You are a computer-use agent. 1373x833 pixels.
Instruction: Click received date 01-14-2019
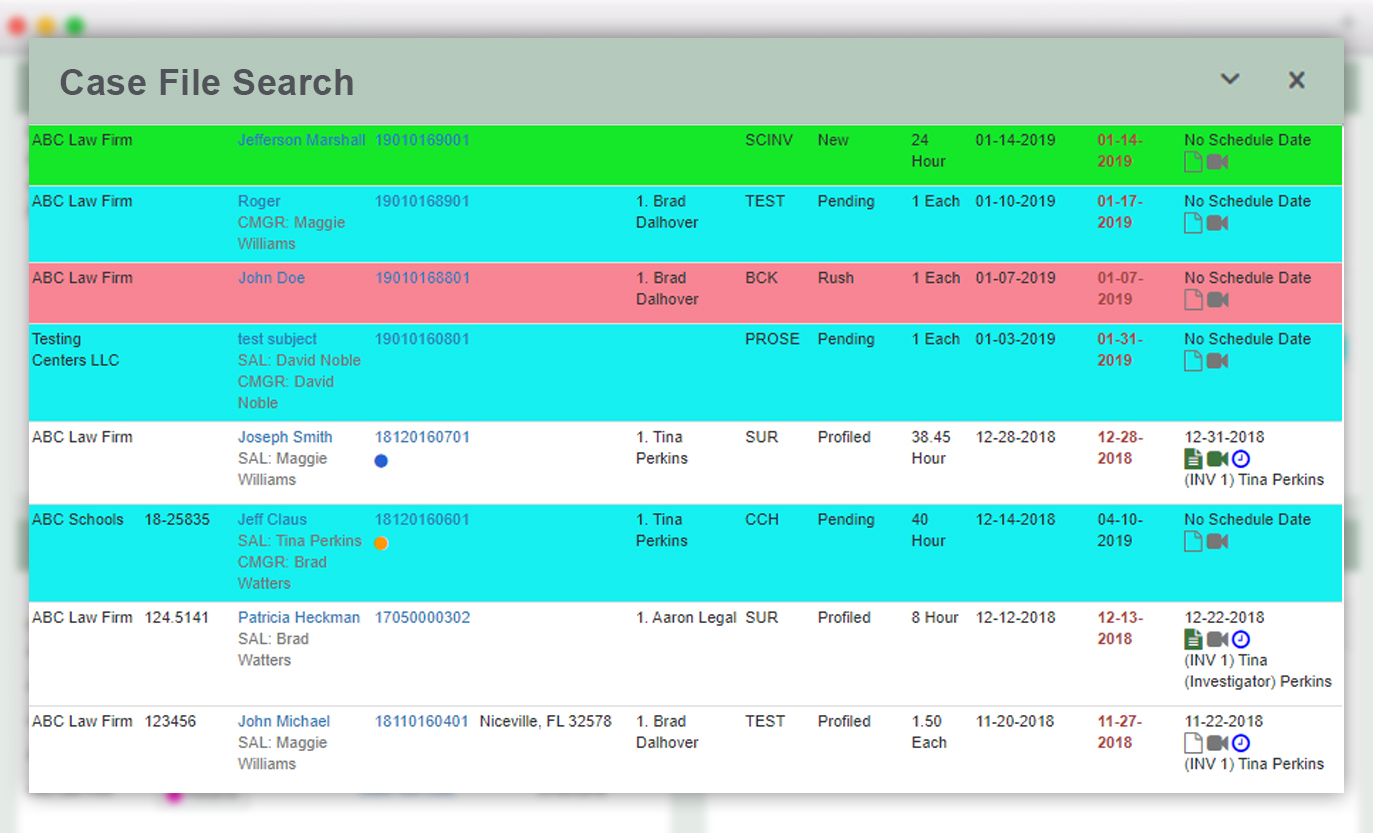1015,140
